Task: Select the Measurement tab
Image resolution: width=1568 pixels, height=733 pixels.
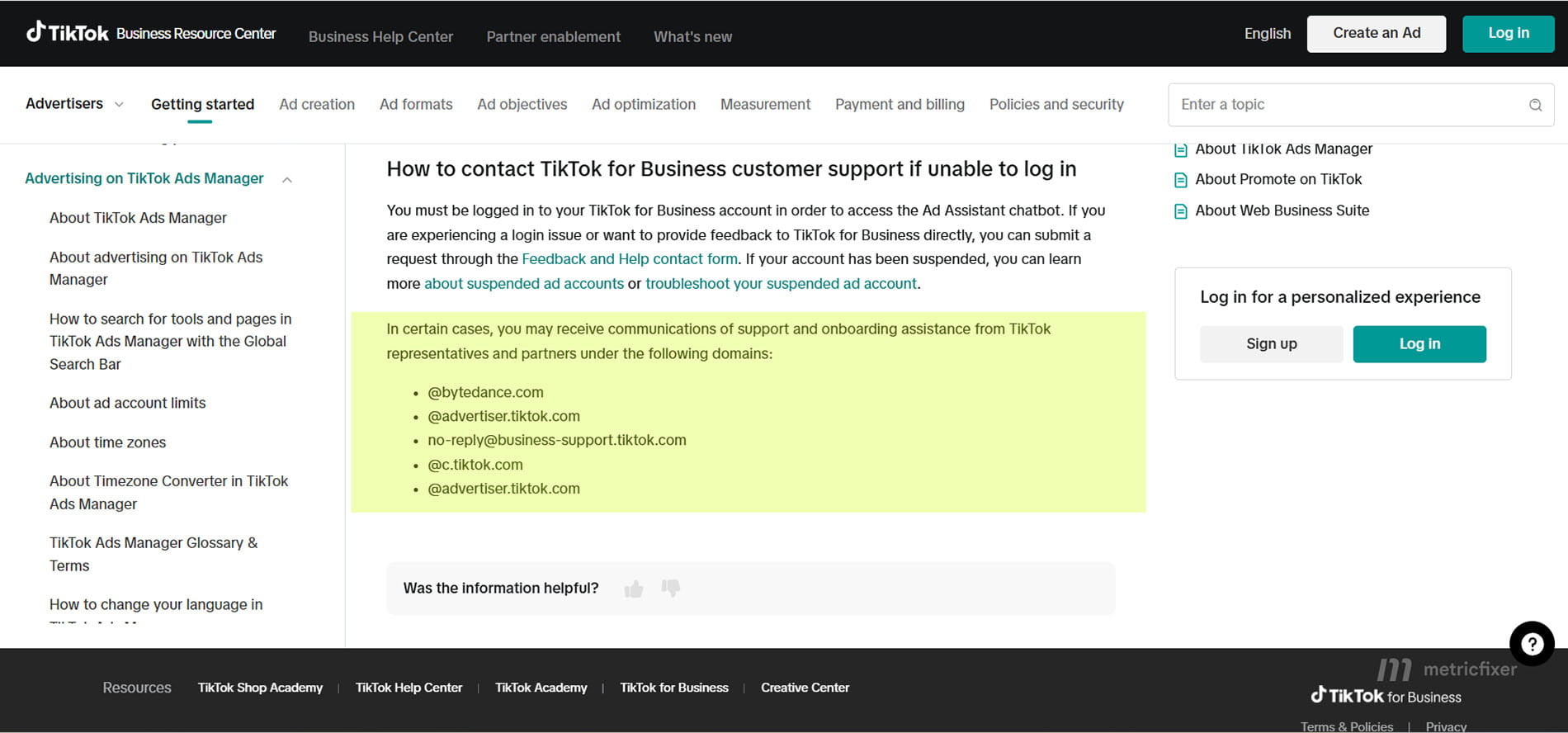Action: point(766,105)
